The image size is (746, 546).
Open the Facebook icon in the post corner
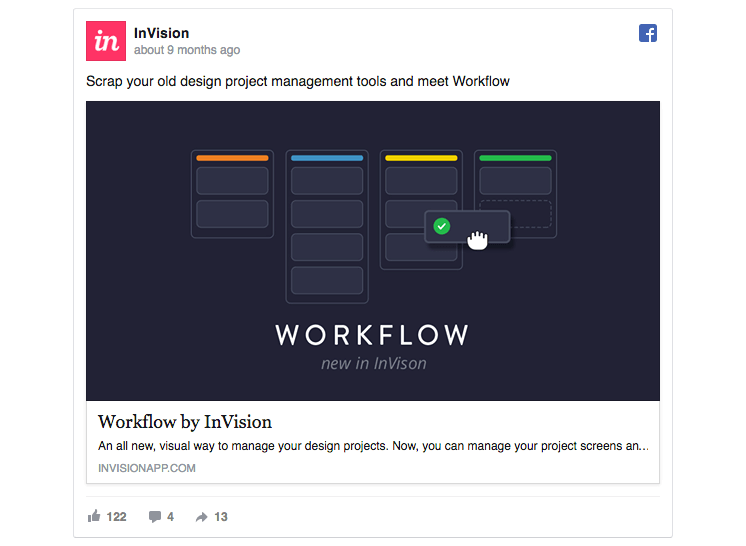click(x=648, y=33)
